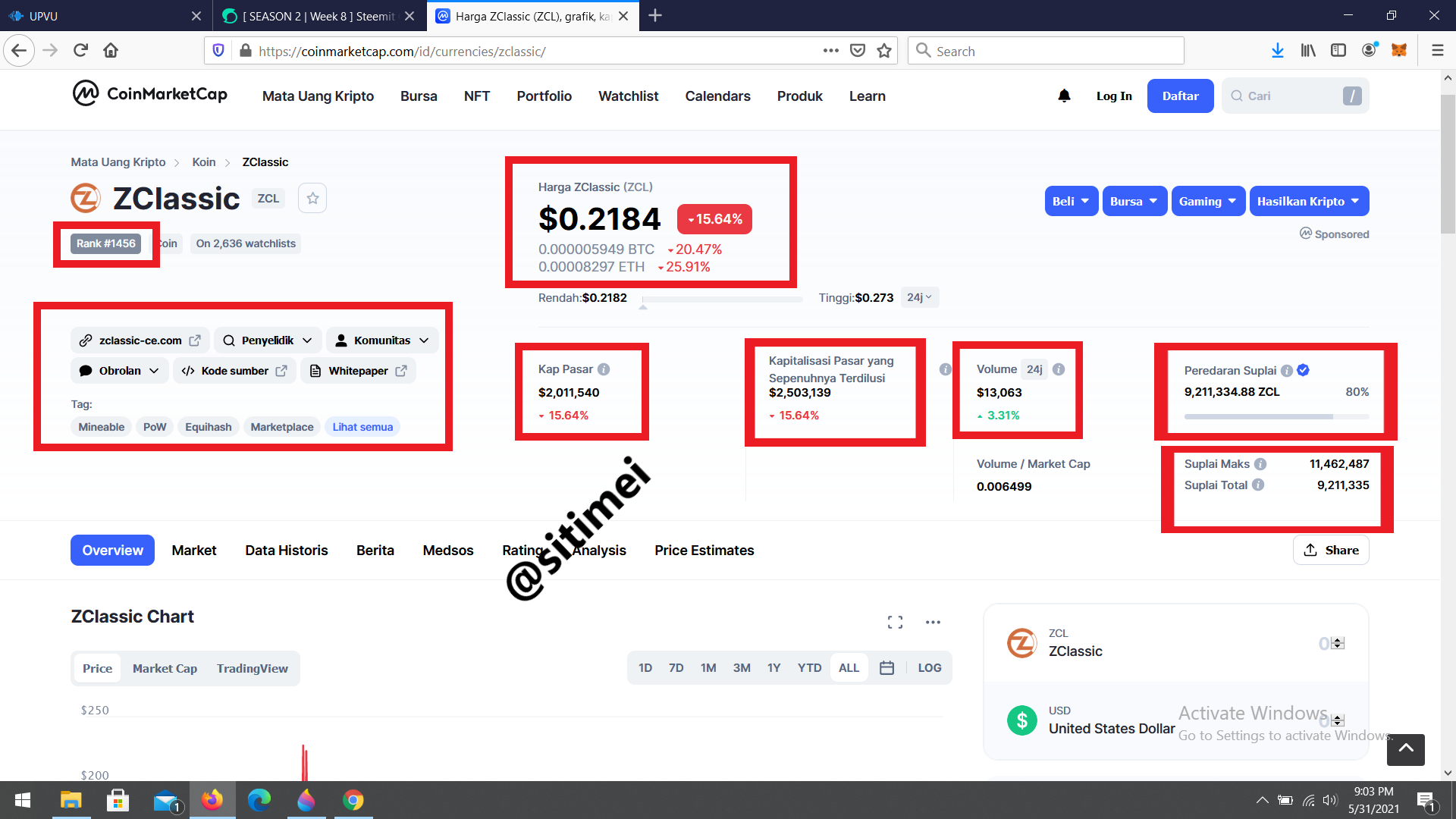Set chart range to 1Y

coord(773,668)
